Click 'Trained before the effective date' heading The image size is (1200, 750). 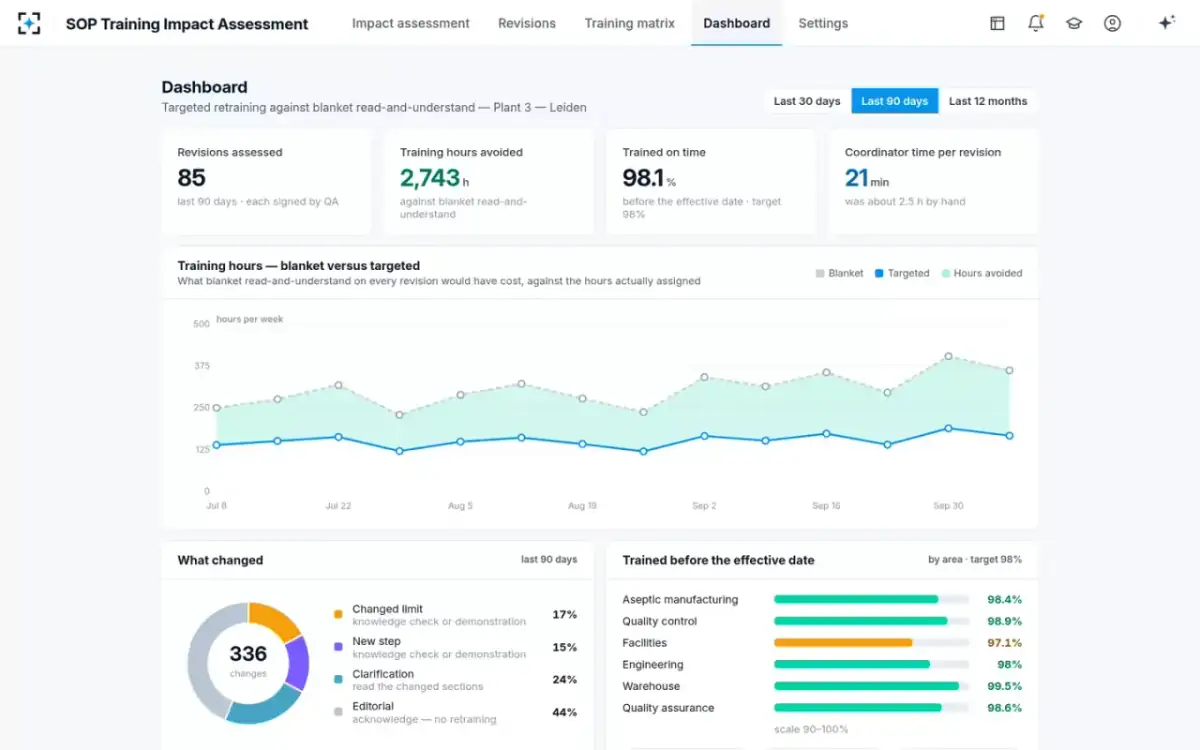click(719, 560)
